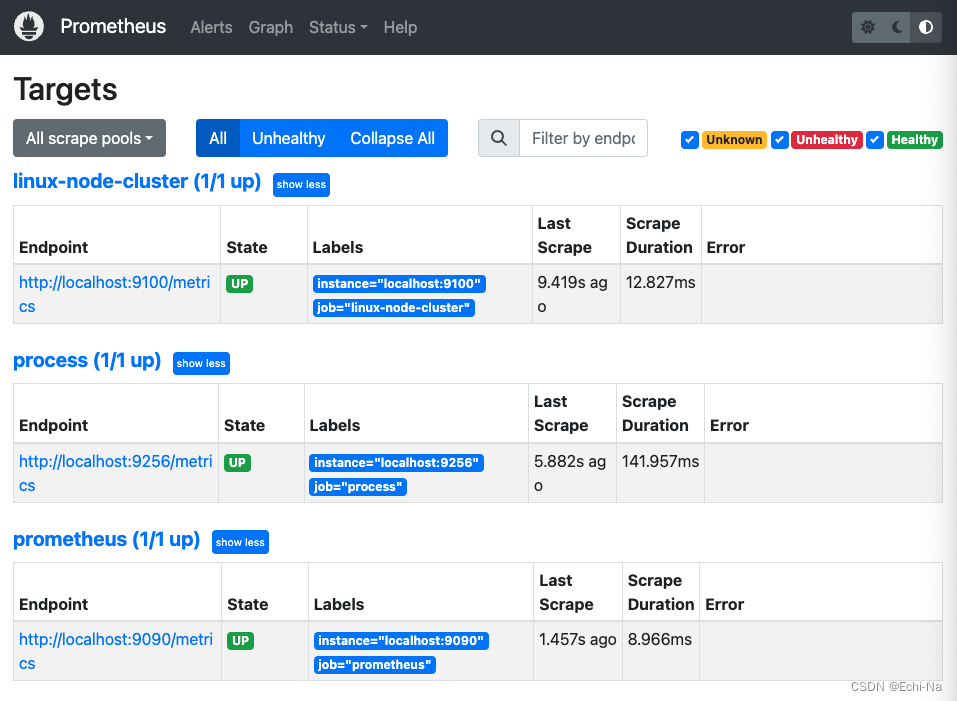957x701 pixels.
Task: Click the instance="localhost:9100" label
Action: click(x=399, y=284)
